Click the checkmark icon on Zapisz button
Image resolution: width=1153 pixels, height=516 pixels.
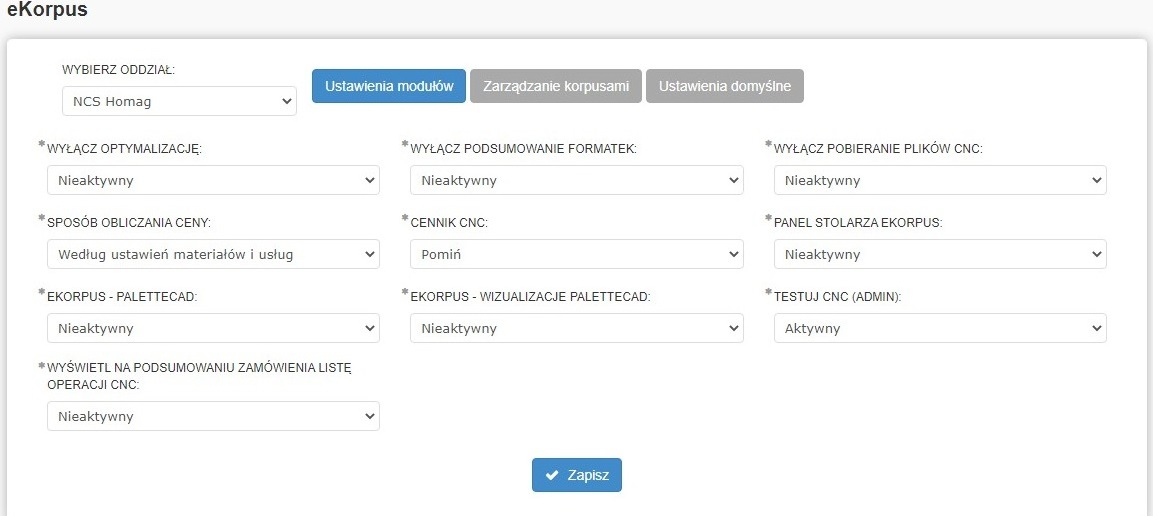pos(552,475)
